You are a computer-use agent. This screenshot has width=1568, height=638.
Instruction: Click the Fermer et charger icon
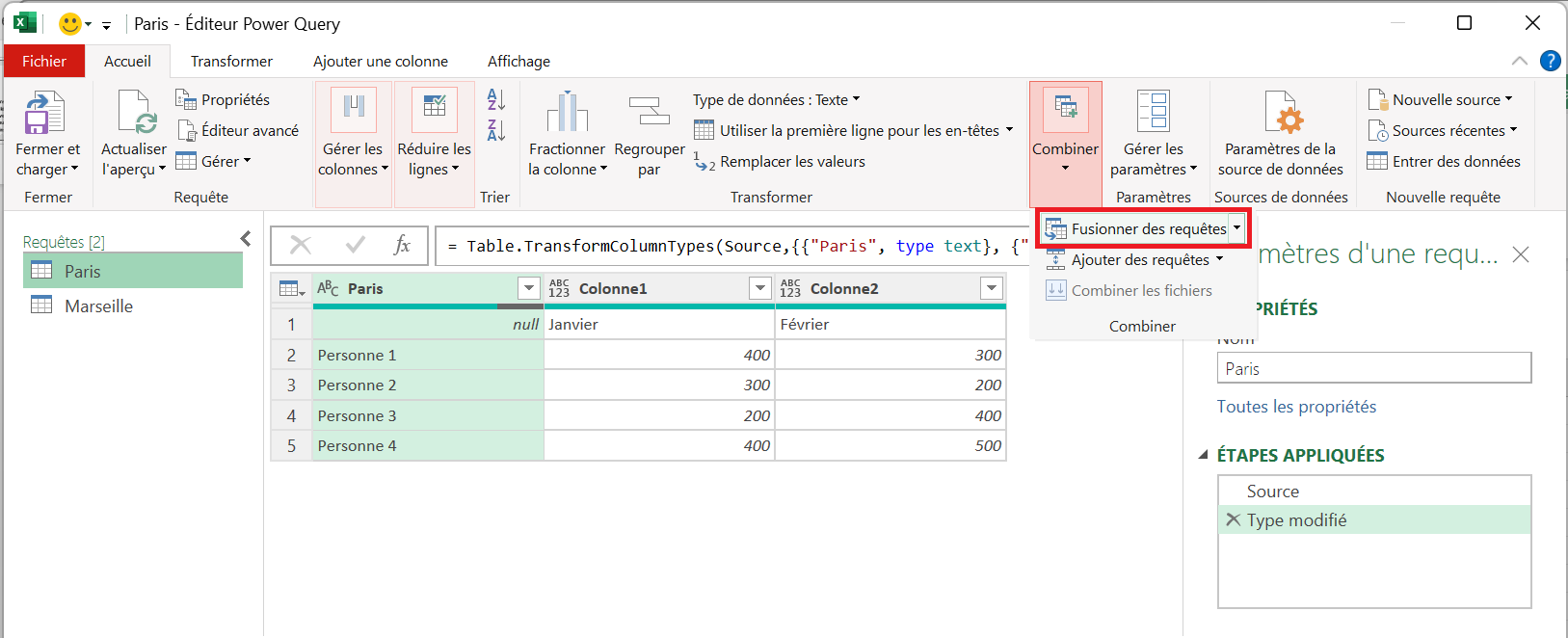coord(44,114)
